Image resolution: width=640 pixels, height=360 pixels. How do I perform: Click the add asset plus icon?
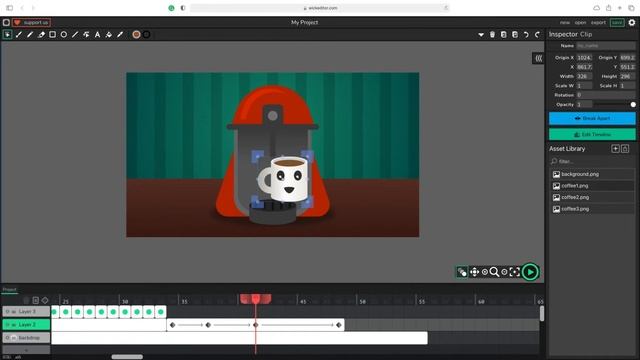pos(615,149)
